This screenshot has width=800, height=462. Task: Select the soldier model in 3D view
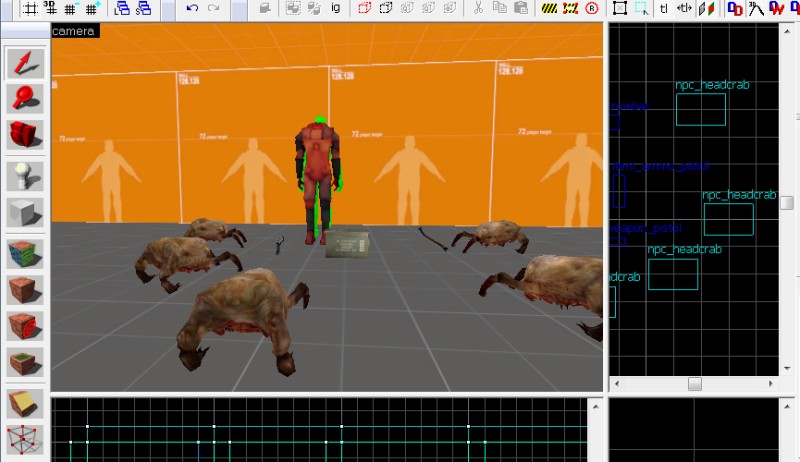coord(318,175)
